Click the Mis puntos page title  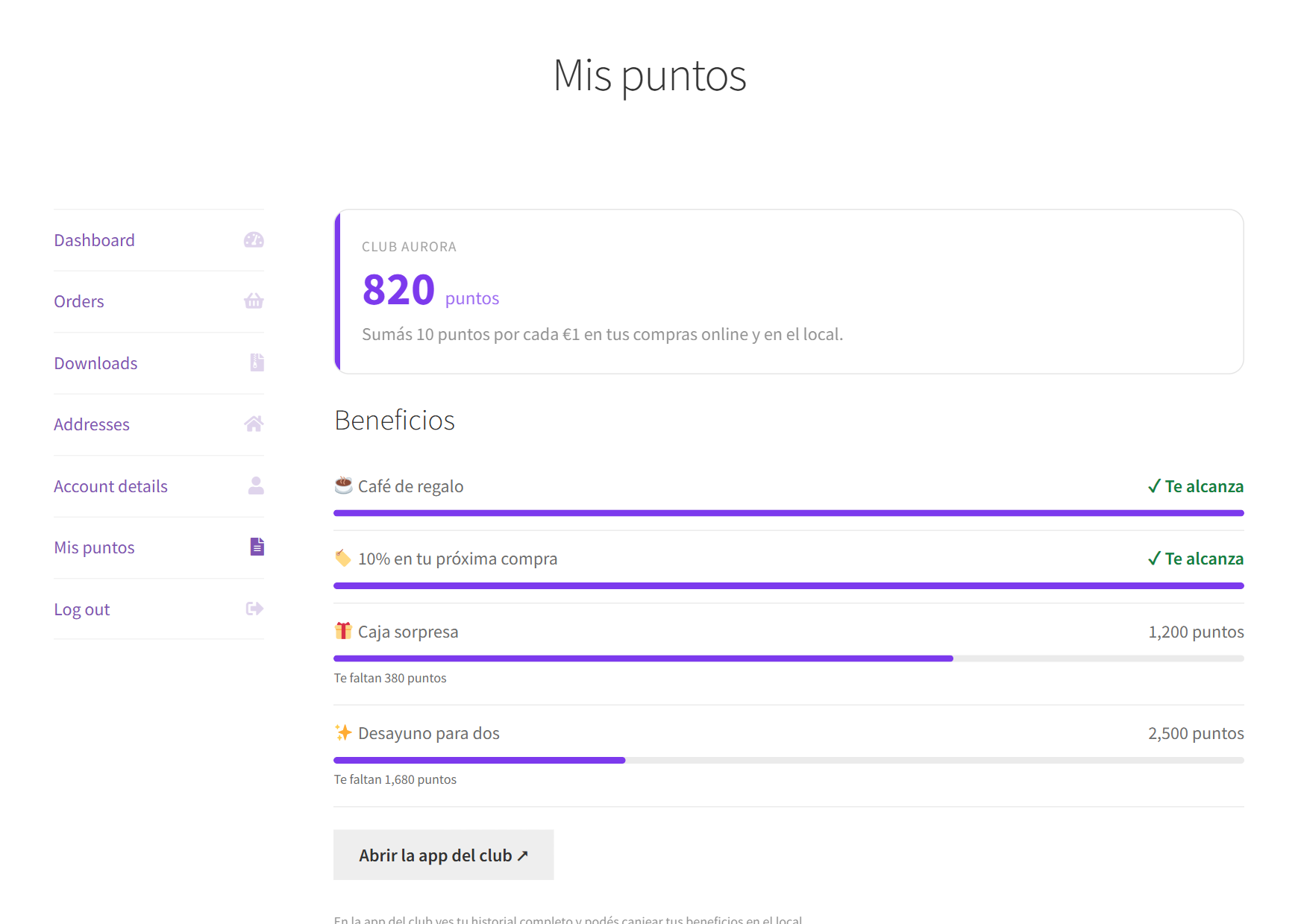[650, 76]
